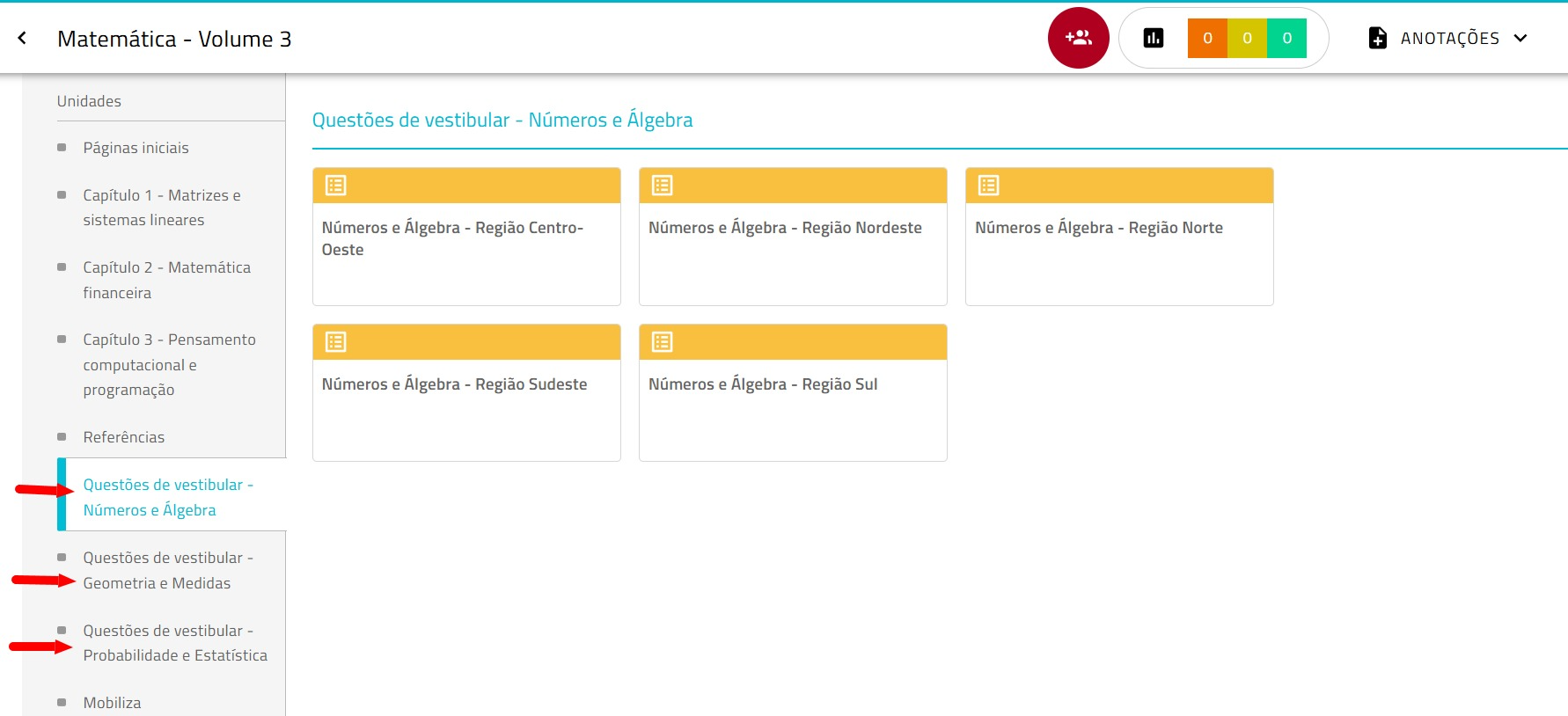Click the orange score counter

[x=1207, y=38]
